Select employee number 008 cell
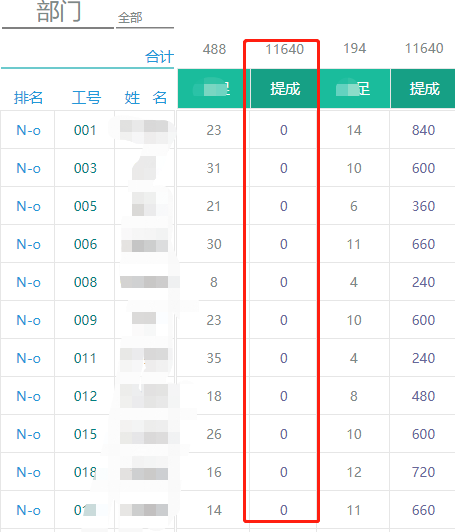 [85, 282]
